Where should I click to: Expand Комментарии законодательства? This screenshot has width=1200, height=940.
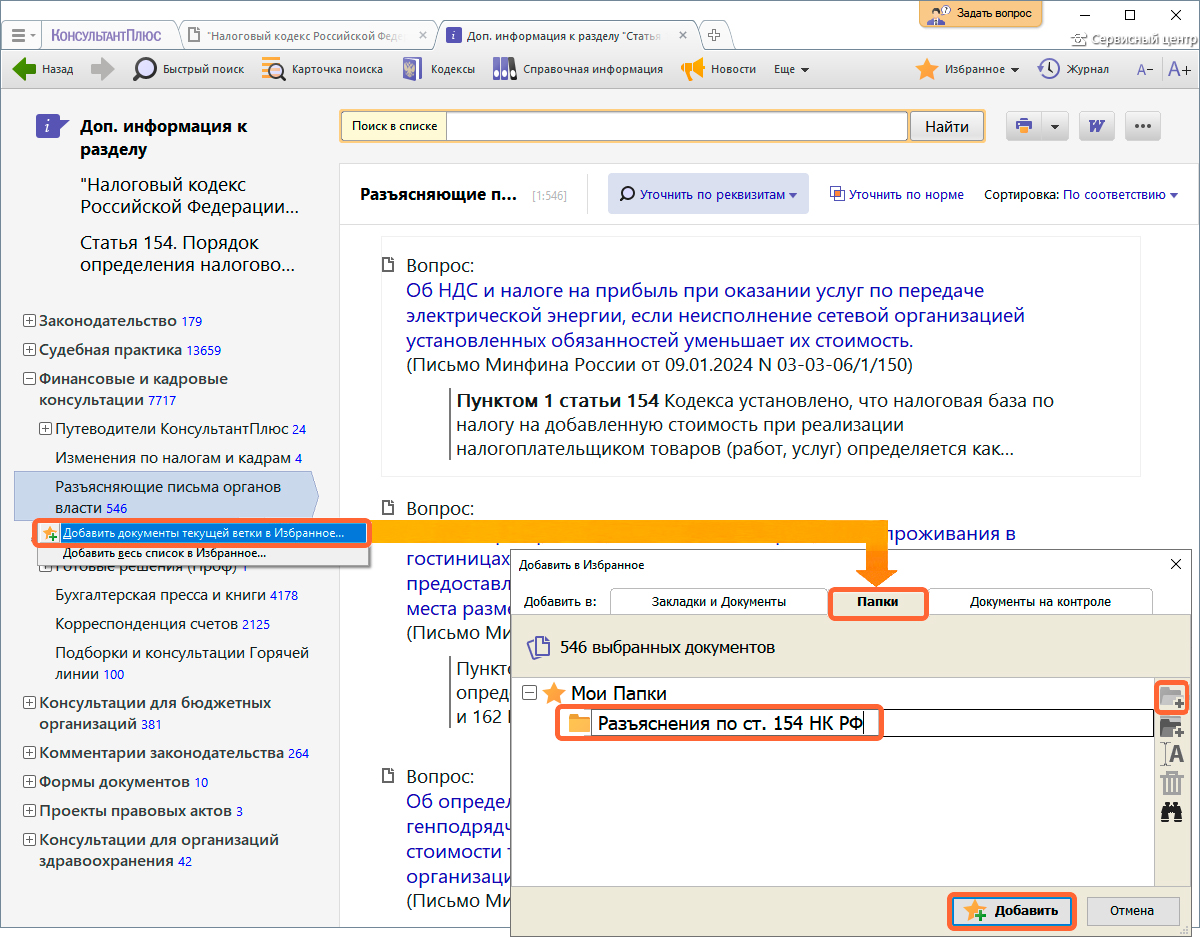pyautogui.click(x=30, y=752)
